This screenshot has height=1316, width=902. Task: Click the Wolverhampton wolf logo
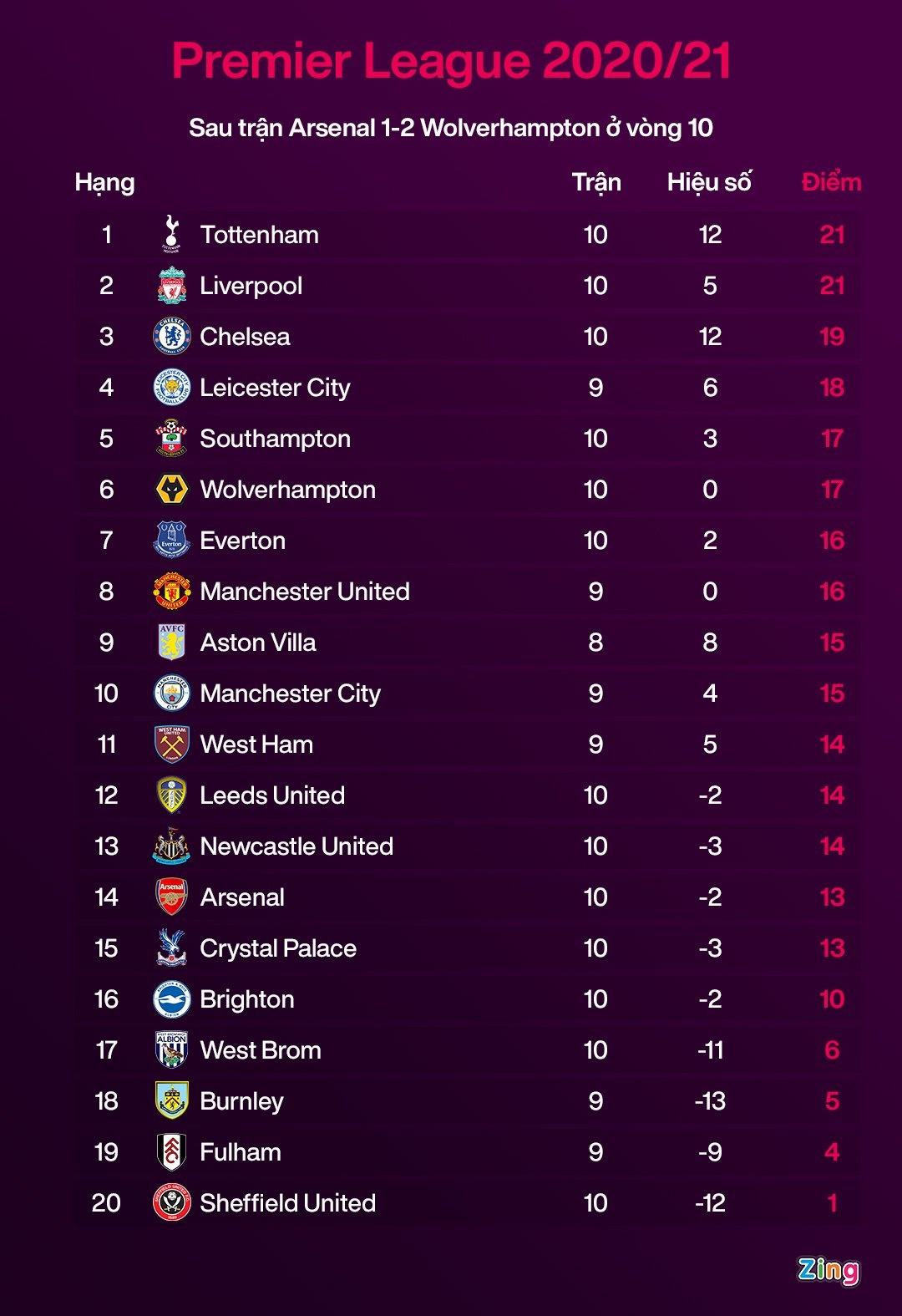coord(172,490)
